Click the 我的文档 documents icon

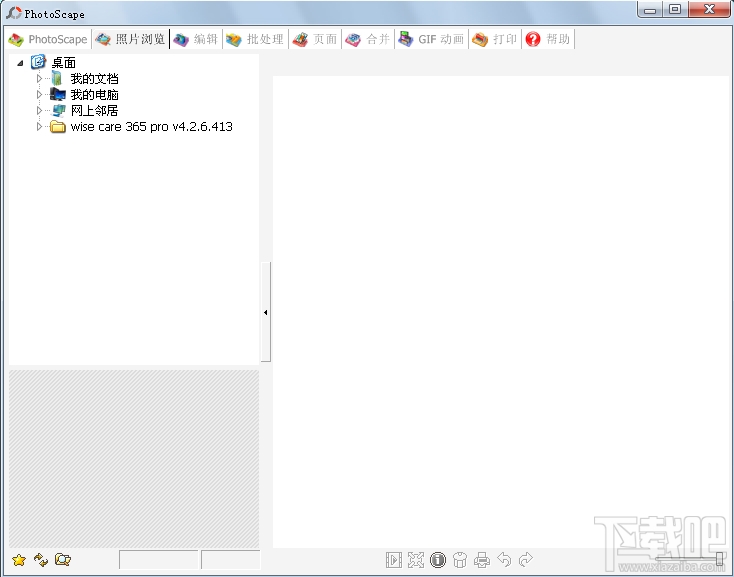point(57,79)
